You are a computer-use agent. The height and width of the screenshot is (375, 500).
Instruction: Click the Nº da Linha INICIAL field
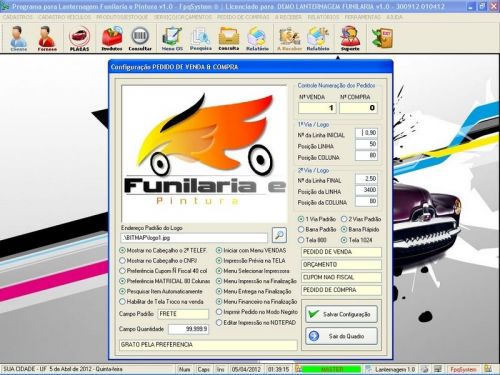(x=366, y=133)
